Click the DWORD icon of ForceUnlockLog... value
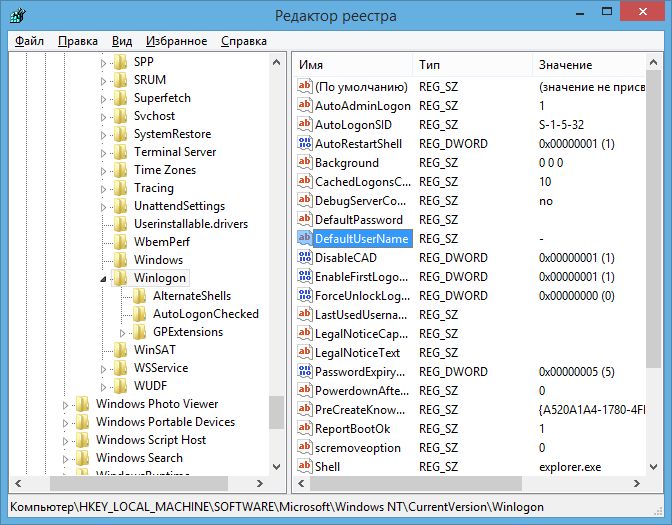 [305, 295]
